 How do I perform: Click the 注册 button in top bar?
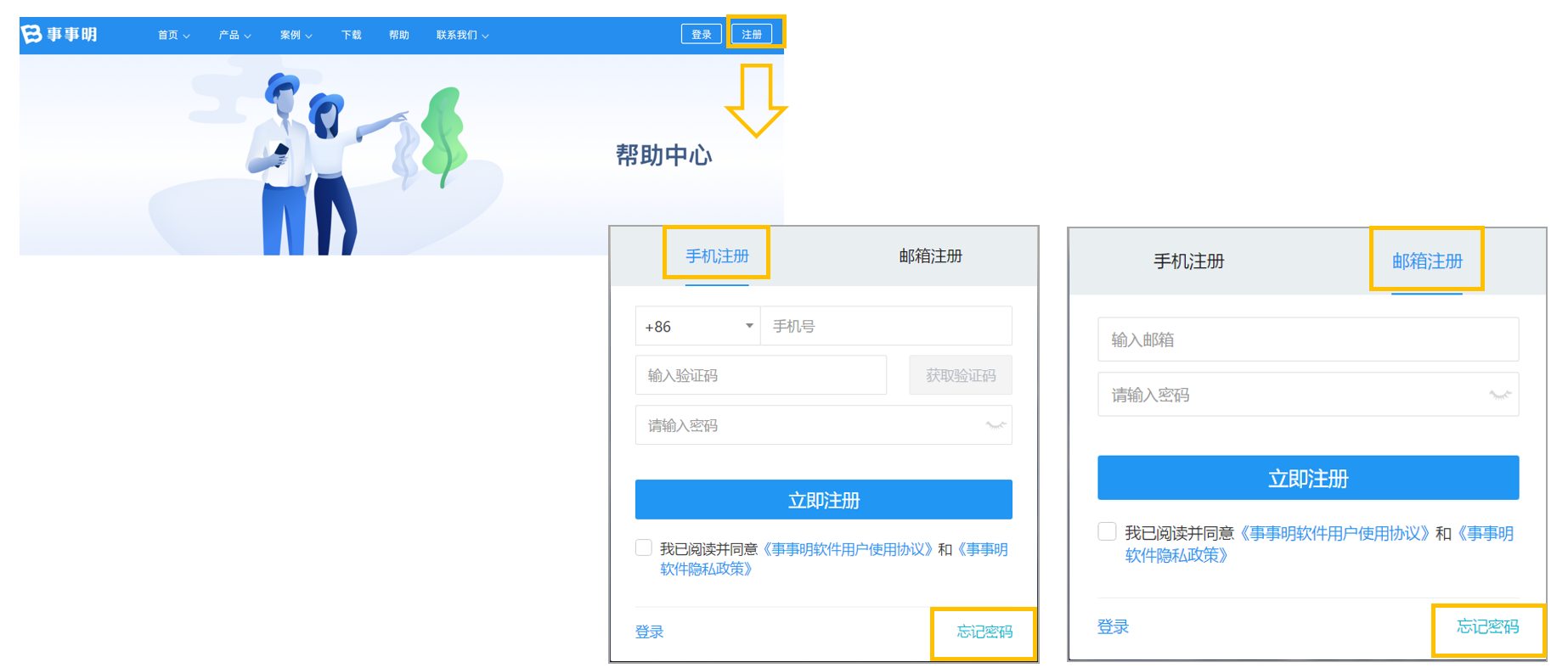coord(752,34)
